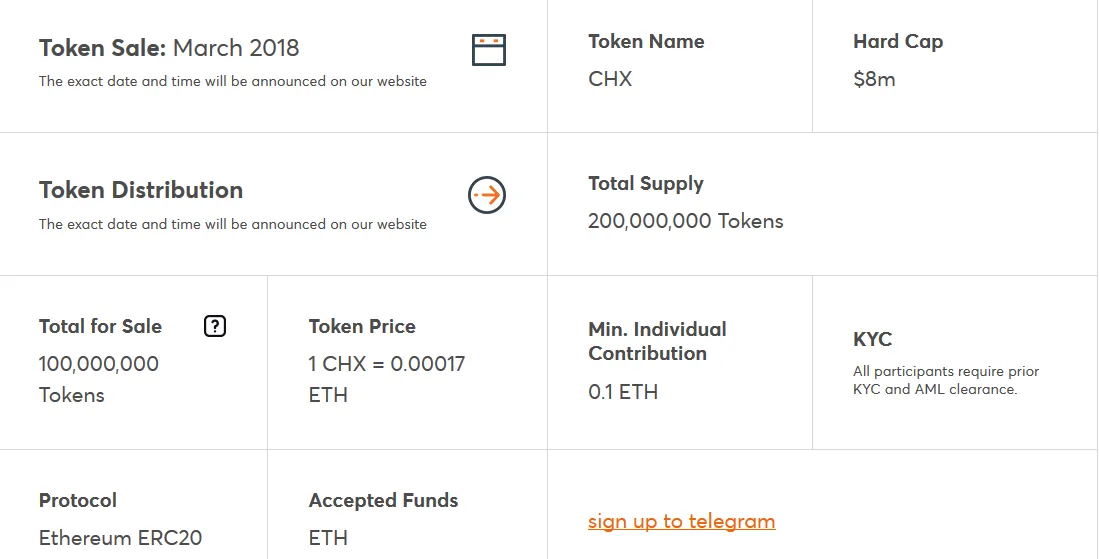
Task: Click the orange arrow circle icon
Action: [487, 195]
